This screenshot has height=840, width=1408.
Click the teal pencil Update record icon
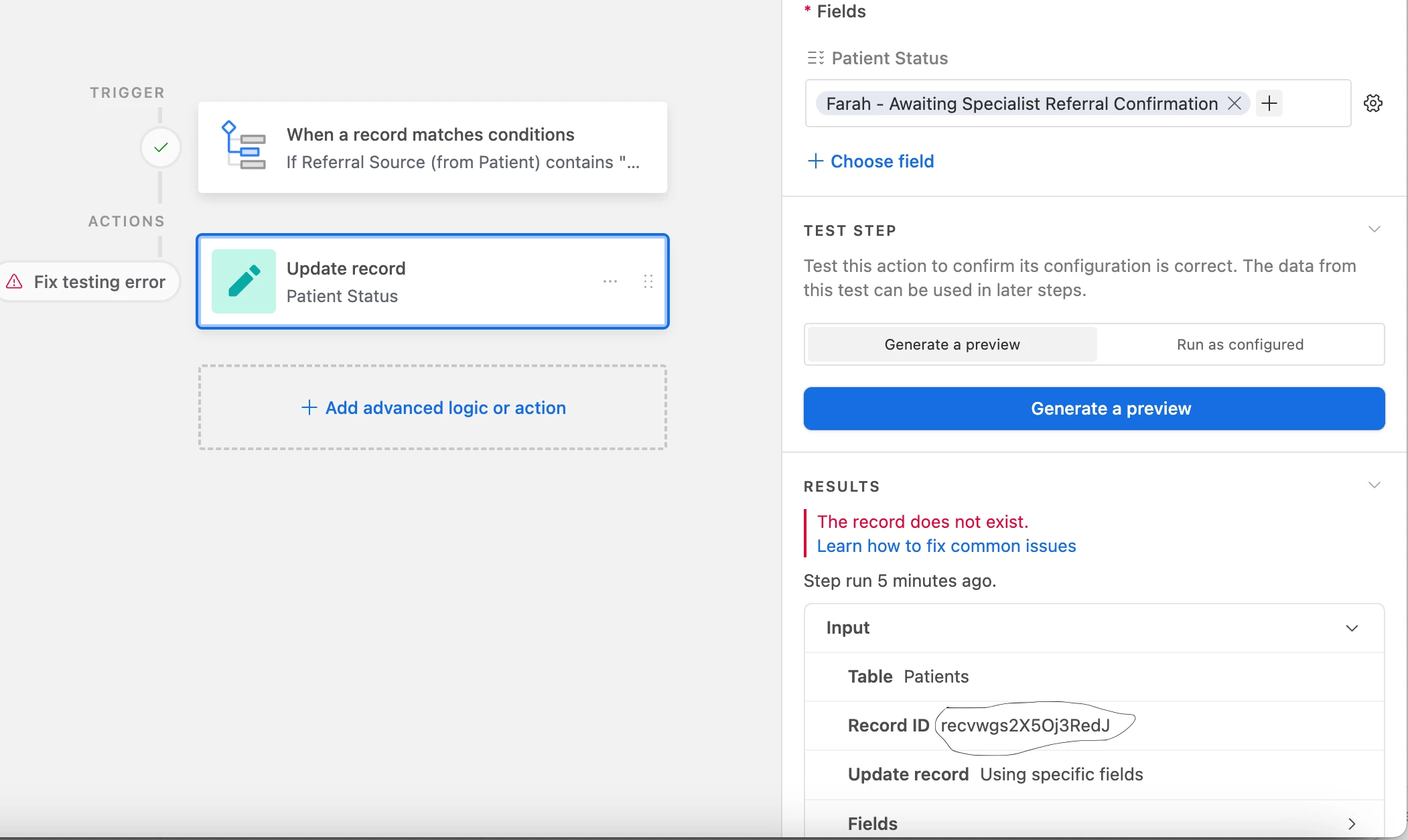(x=244, y=281)
